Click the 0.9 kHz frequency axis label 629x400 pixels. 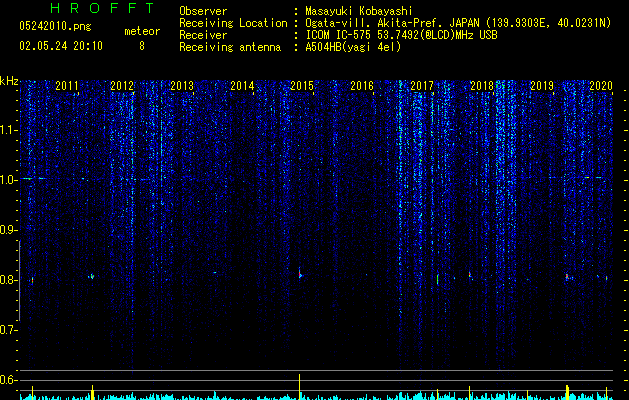[x=9, y=230]
